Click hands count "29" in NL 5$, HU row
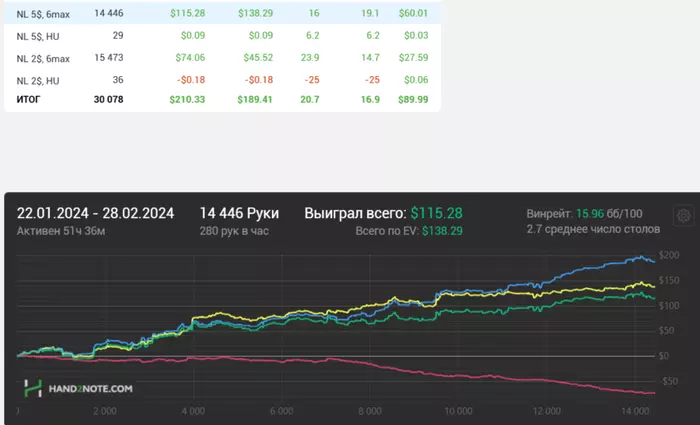The height and width of the screenshot is (425, 700). [x=118, y=35]
